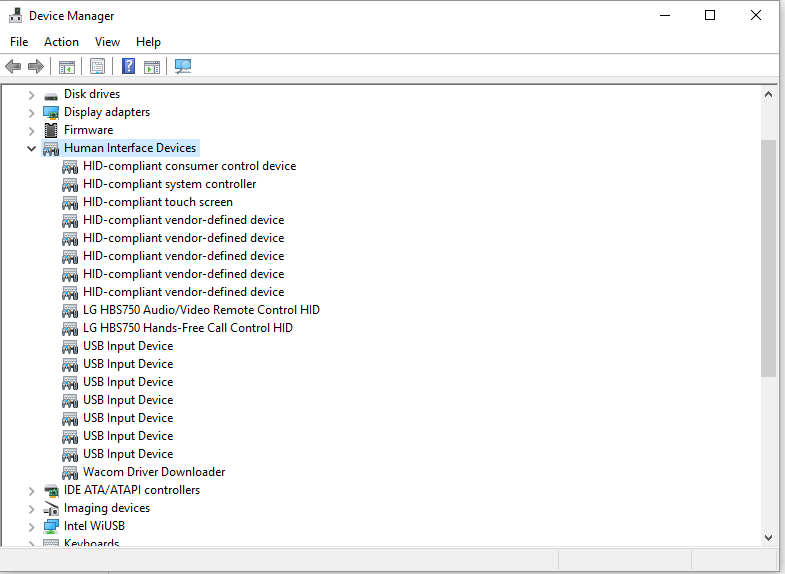Click the Device Manager title bar icon
The height and width of the screenshot is (574, 785).
coord(16,16)
